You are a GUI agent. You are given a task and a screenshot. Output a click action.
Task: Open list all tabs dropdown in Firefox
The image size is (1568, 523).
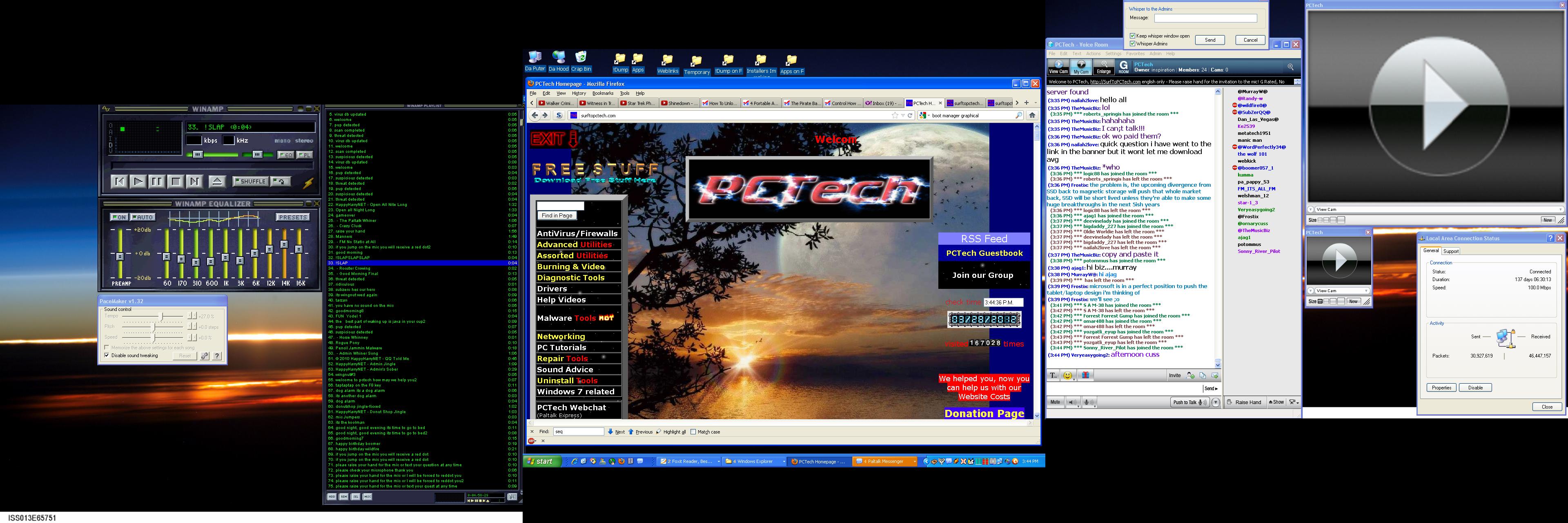point(1036,103)
